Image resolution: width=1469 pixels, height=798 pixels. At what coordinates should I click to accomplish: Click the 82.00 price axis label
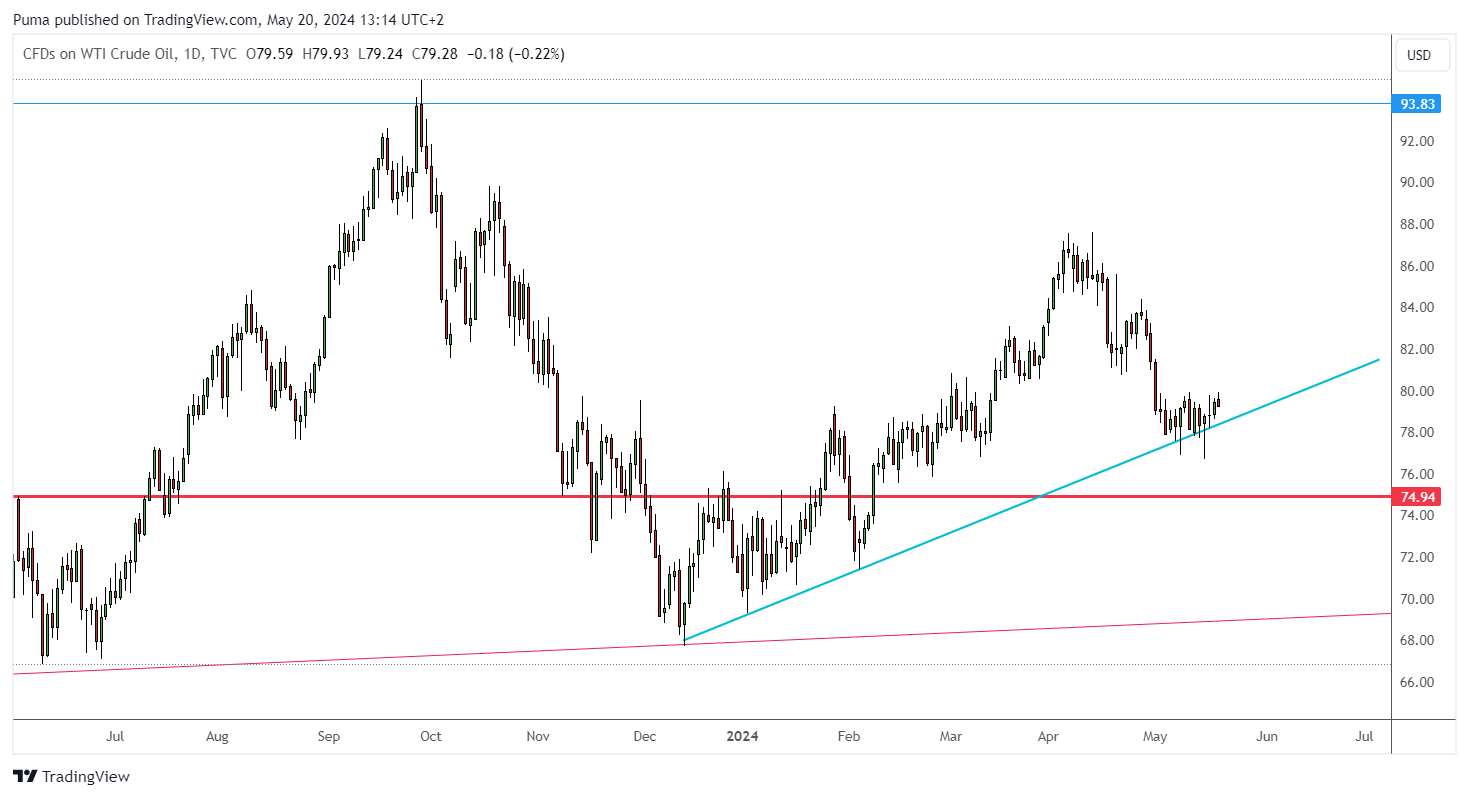tap(1418, 349)
